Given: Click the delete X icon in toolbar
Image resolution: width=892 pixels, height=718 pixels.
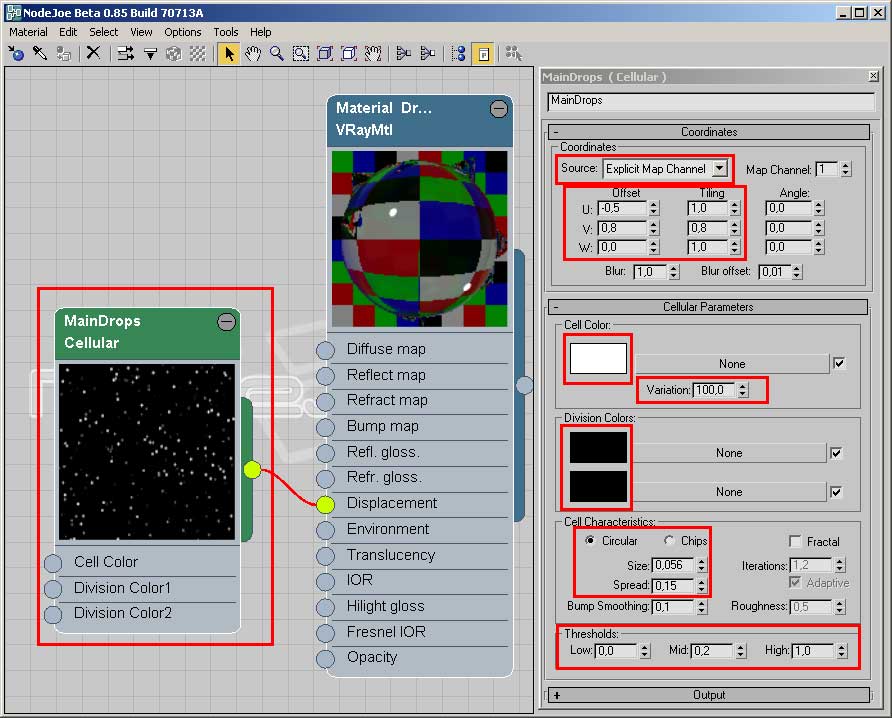Looking at the screenshot, I should (93, 53).
